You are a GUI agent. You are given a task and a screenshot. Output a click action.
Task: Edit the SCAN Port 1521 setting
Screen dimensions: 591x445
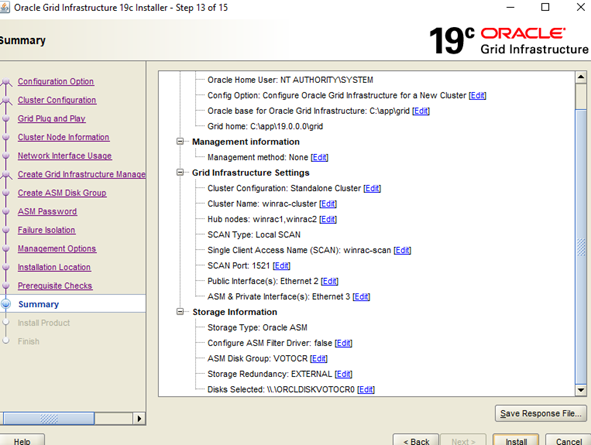click(x=282, y=266)
